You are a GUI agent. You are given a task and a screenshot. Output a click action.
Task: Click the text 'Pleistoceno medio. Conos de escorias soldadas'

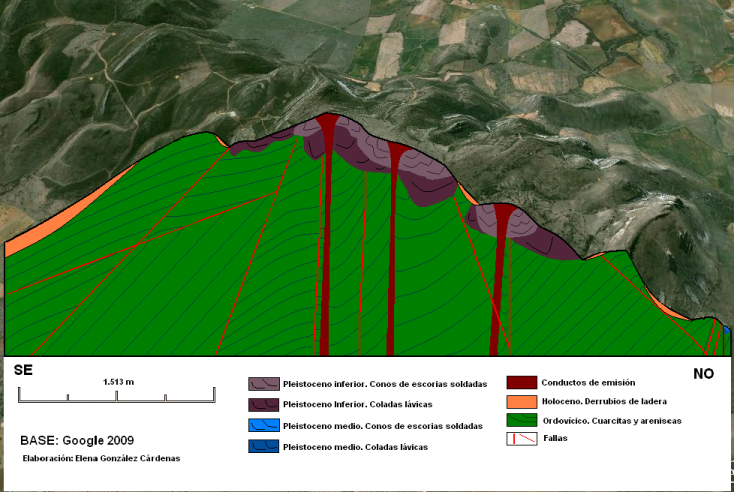[x=382, y=426]
